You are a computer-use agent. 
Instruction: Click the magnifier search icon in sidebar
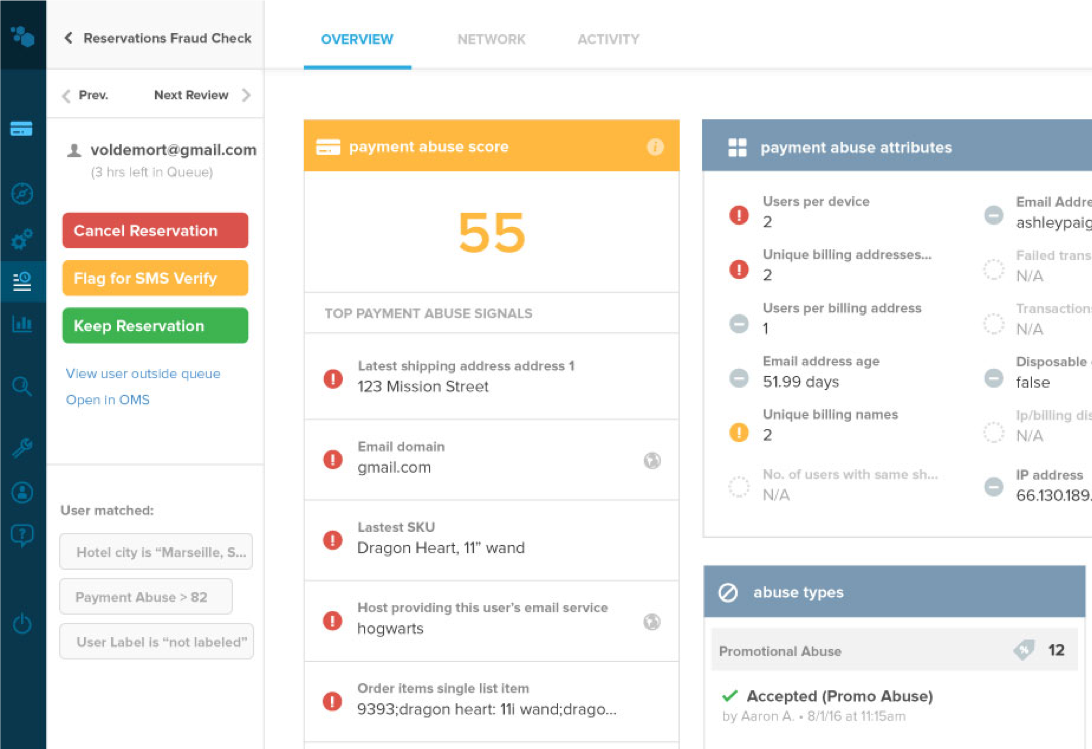(22, 386)
